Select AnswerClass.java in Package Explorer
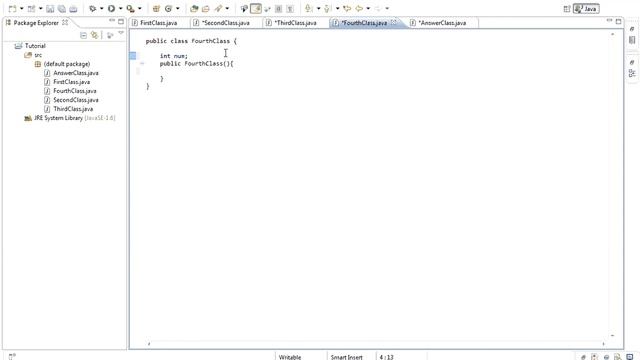This screenshot has width=640, height=360. 76,73
